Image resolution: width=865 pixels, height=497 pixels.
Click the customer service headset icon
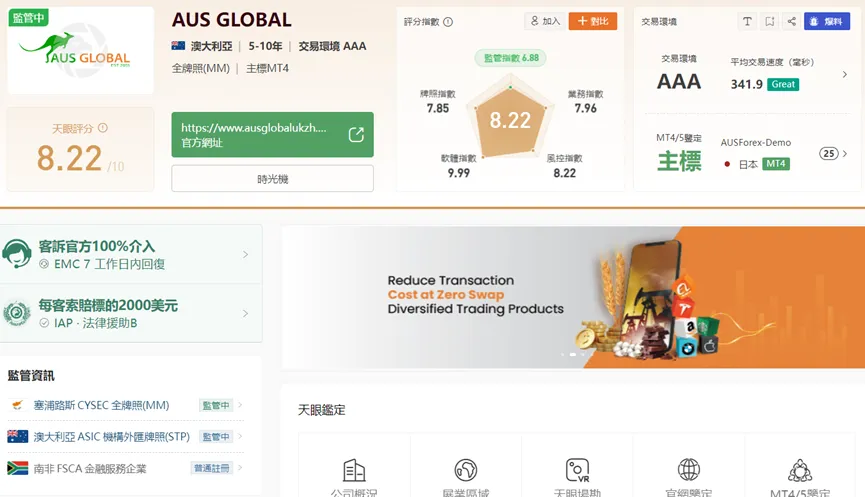pos(17,254)
